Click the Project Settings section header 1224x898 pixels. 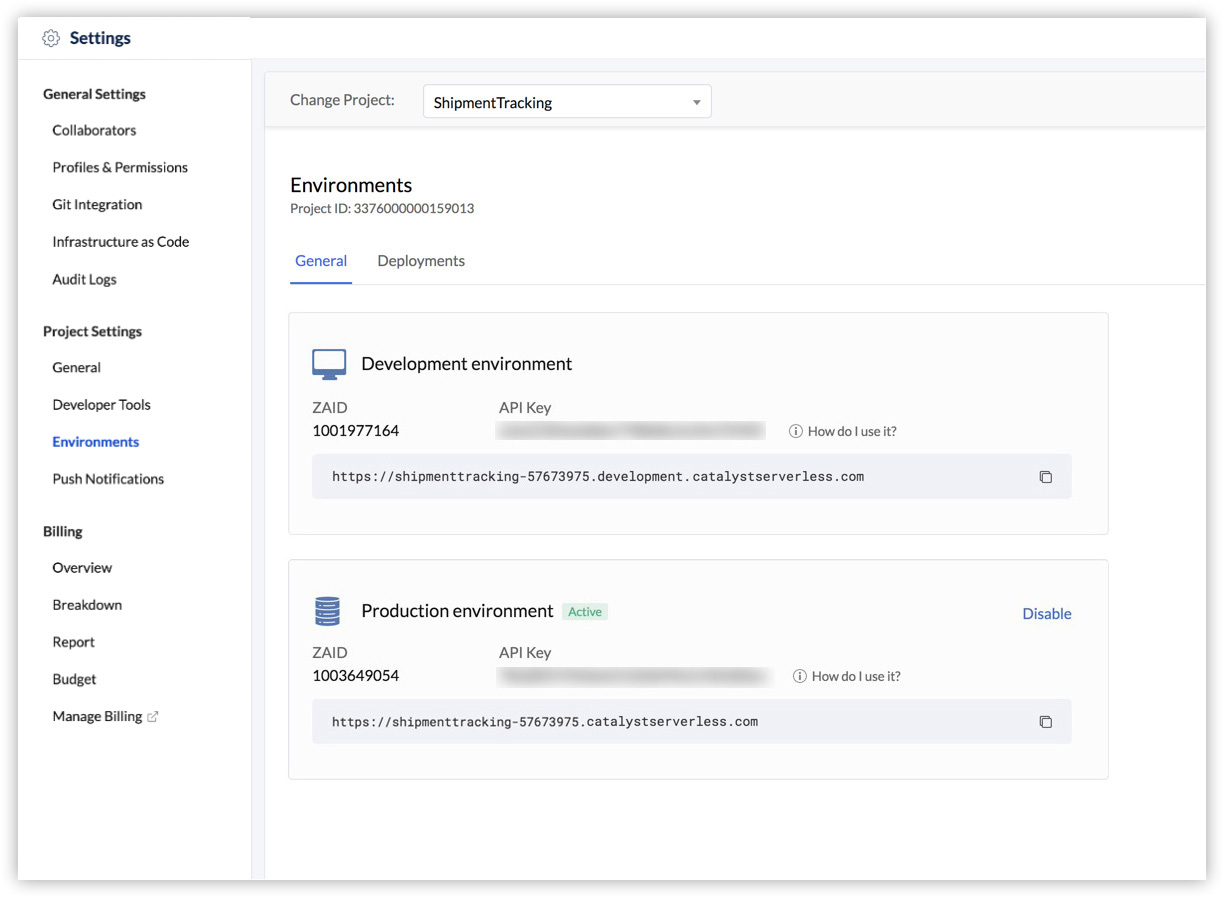[92, 331]
